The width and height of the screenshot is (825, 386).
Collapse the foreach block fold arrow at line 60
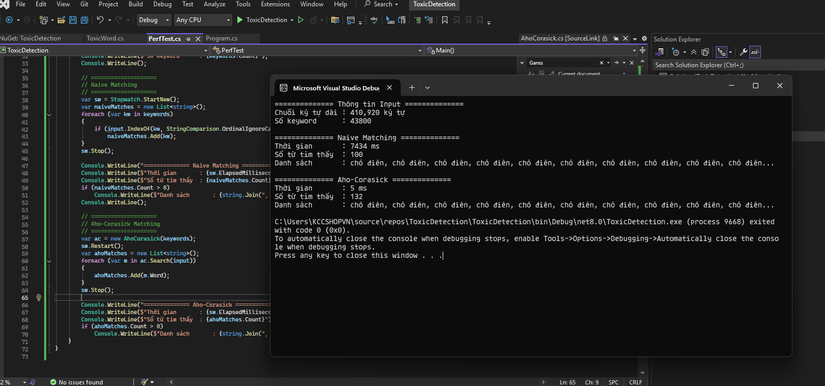tap(48, 260)
